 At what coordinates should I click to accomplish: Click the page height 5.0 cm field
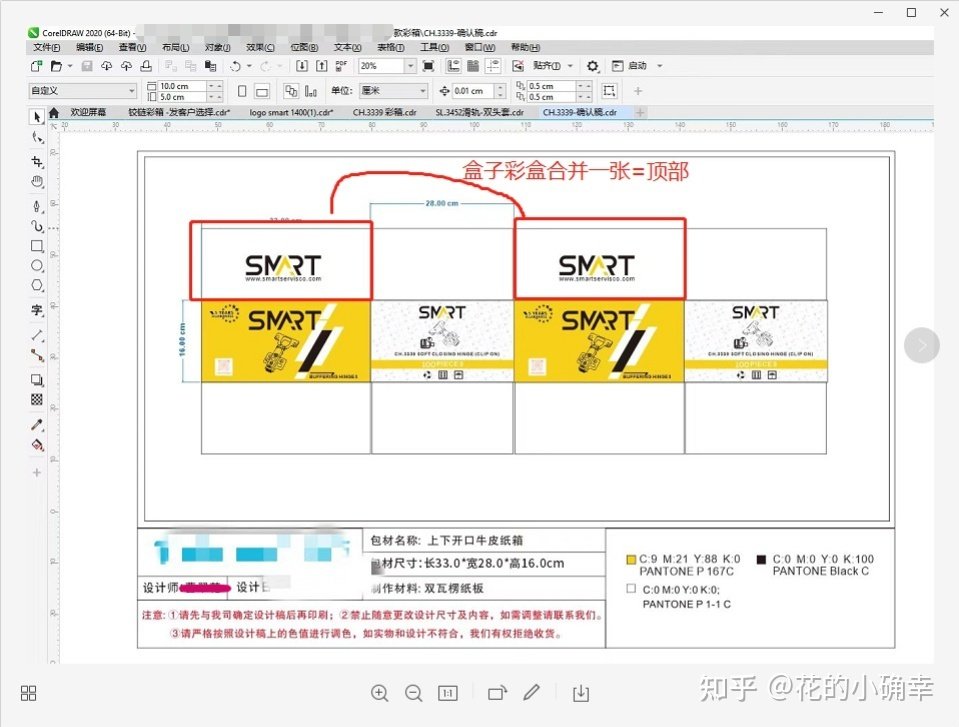pyautogui.click(x=182, y=97)
